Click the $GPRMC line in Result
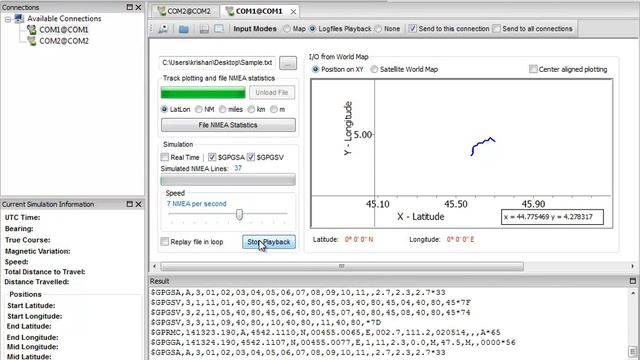The height and width of the screenshot is (360, 640). [x=325, y=332]
